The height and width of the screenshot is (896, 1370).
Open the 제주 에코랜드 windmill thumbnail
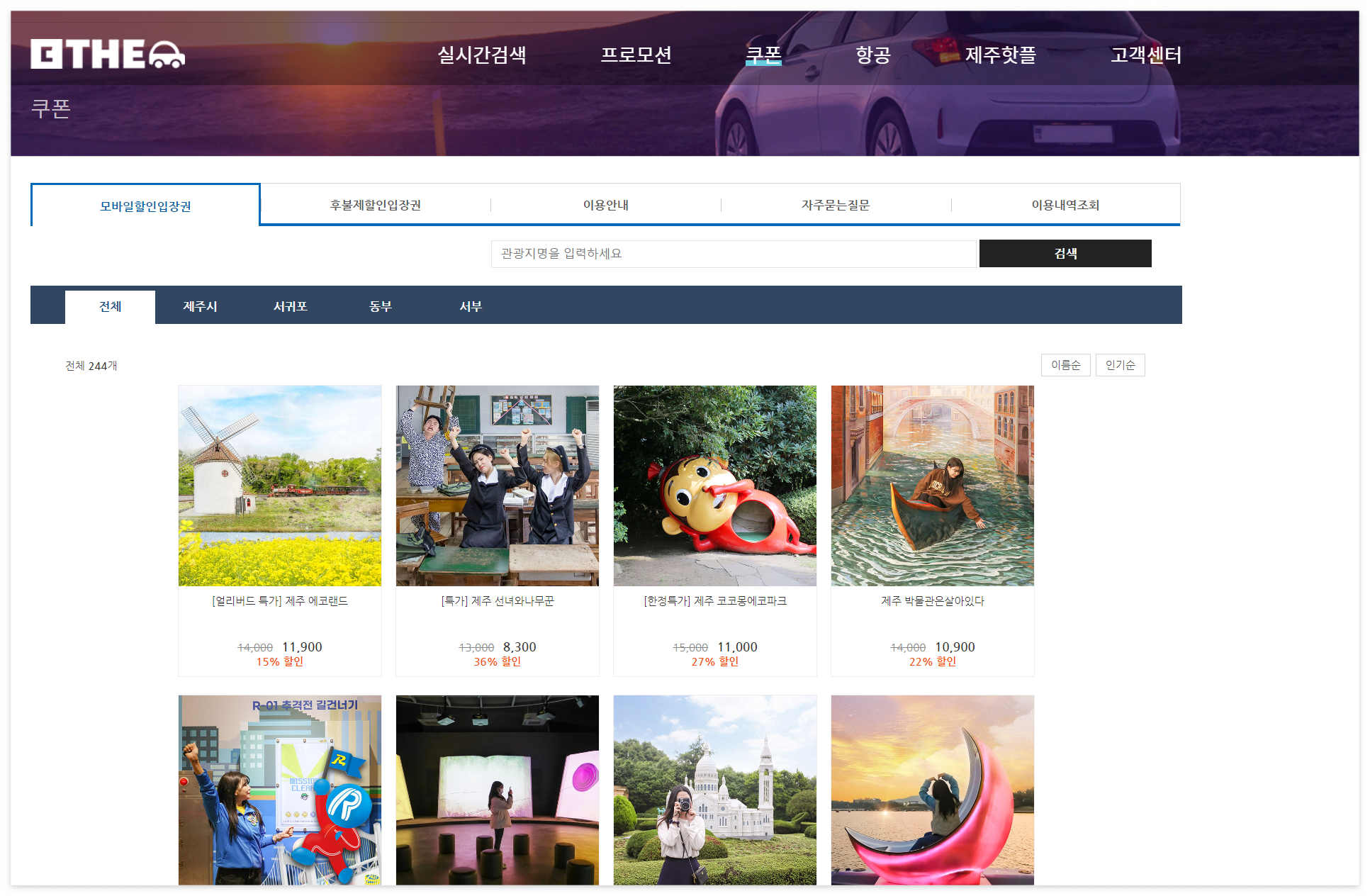(x=280, y=486)
